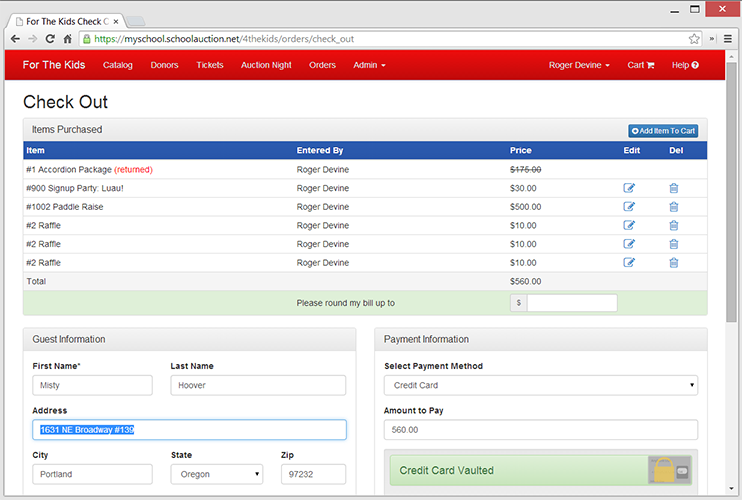Click the page vertical scrollbar thumb
This screenshot has width=742, height=500.
[731, 192]
